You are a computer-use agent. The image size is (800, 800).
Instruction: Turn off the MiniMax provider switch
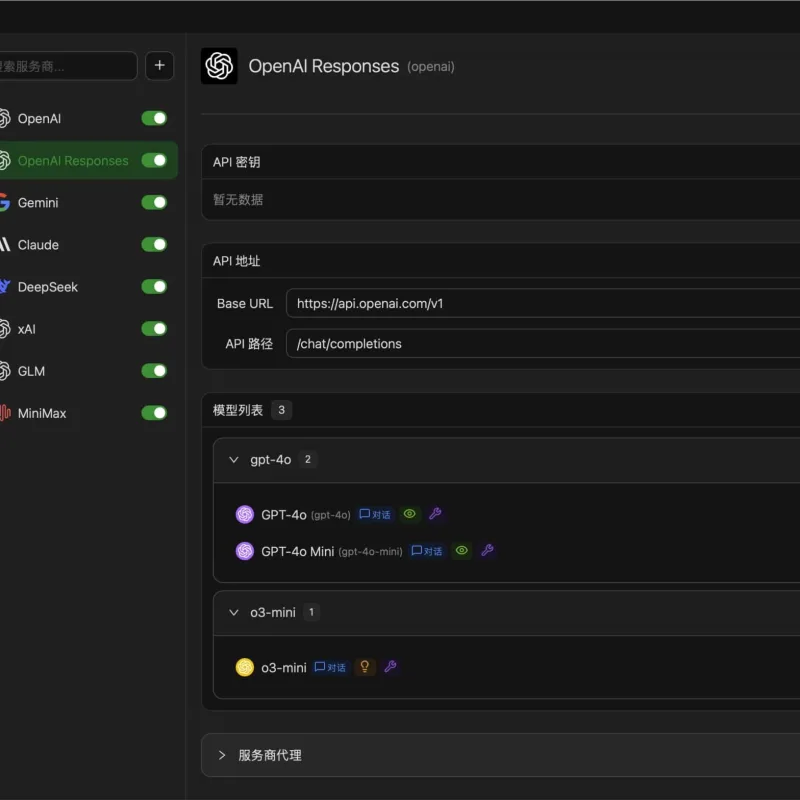(x=154, y=413)
